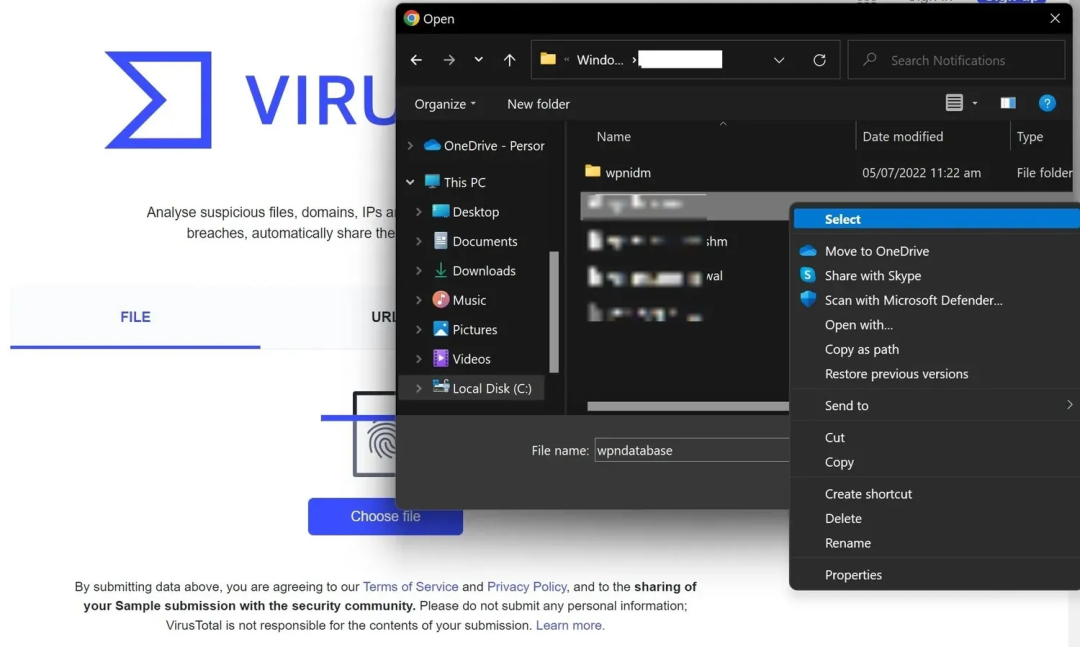Expand the address path dropdown
Screen dimensions: 1080x647
pos(779,60)
